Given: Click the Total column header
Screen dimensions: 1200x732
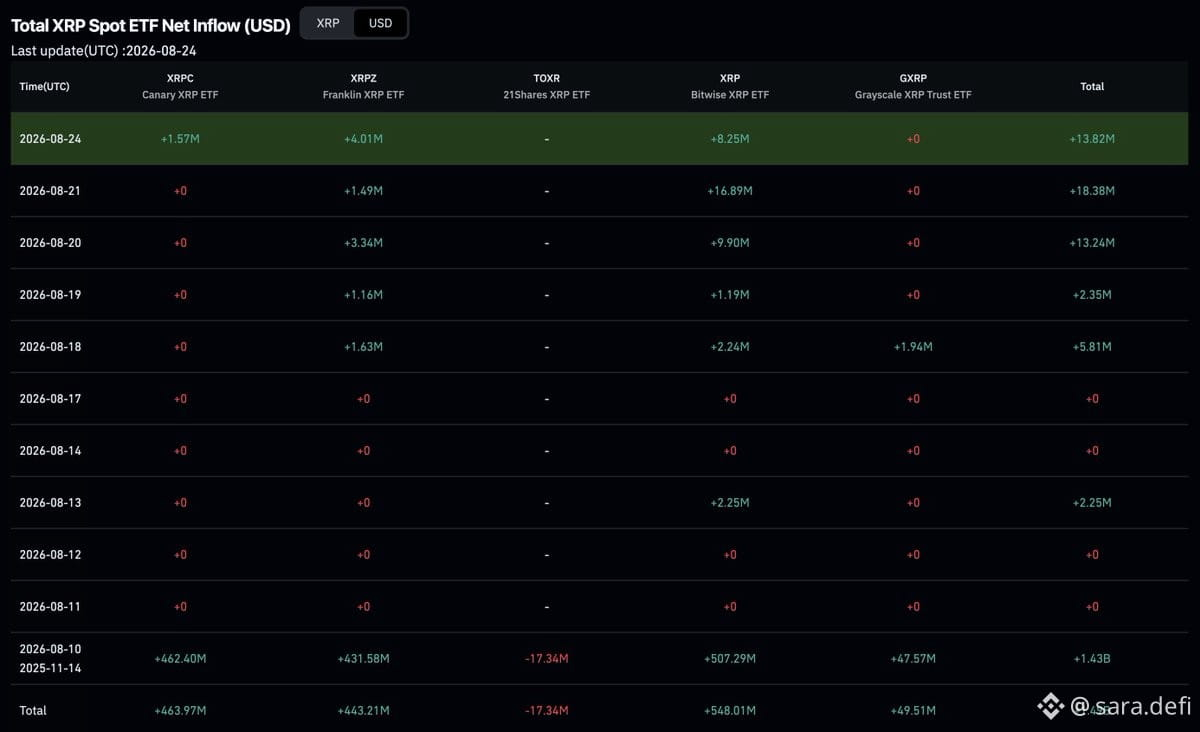Looking at the screenshot, I should point(1092,86).
